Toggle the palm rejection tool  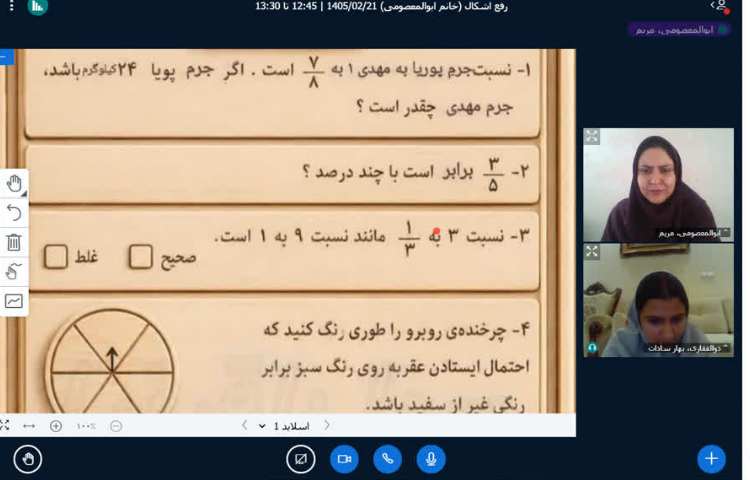(14, 272)
